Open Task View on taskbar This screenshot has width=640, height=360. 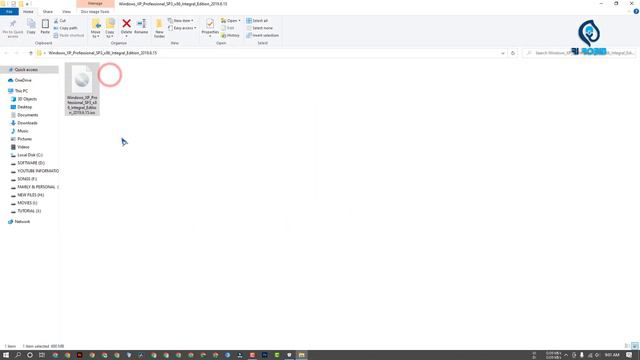[42, 355]
